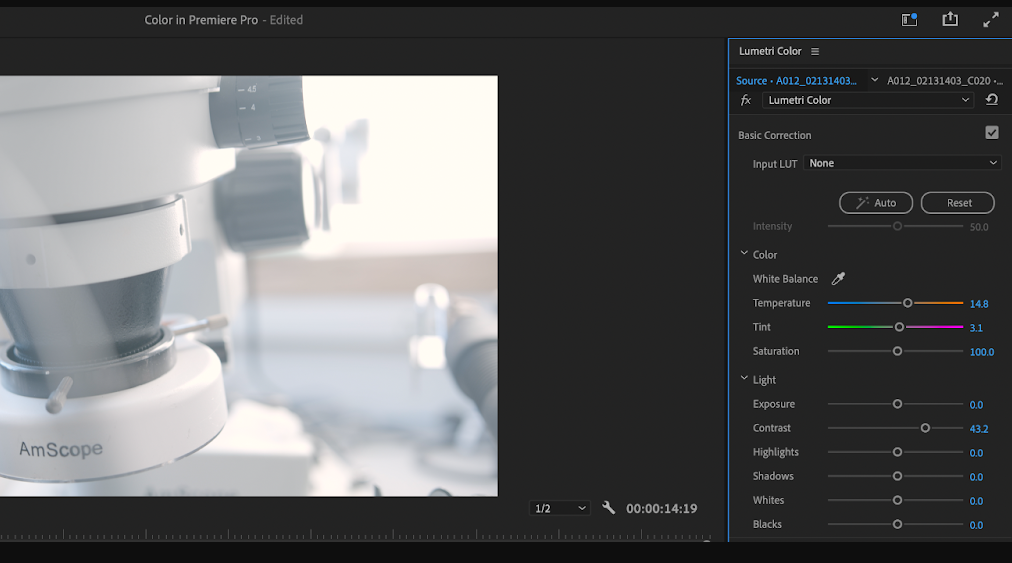Click the White Balance label
The image size is (1012, 563).
pos(785,279)
